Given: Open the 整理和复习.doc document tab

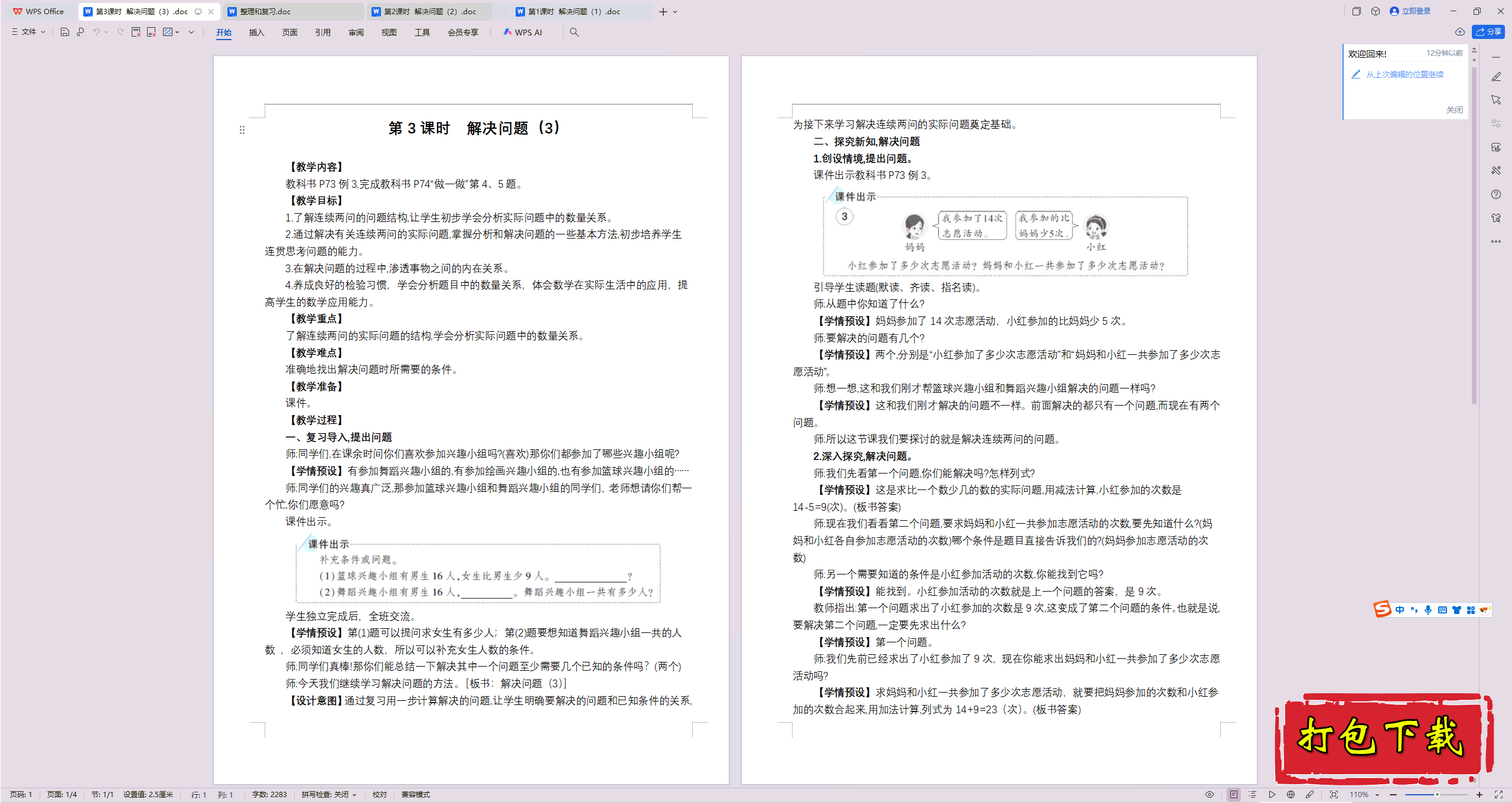Looking at the screenshot, I should click(x=294, y=12).
